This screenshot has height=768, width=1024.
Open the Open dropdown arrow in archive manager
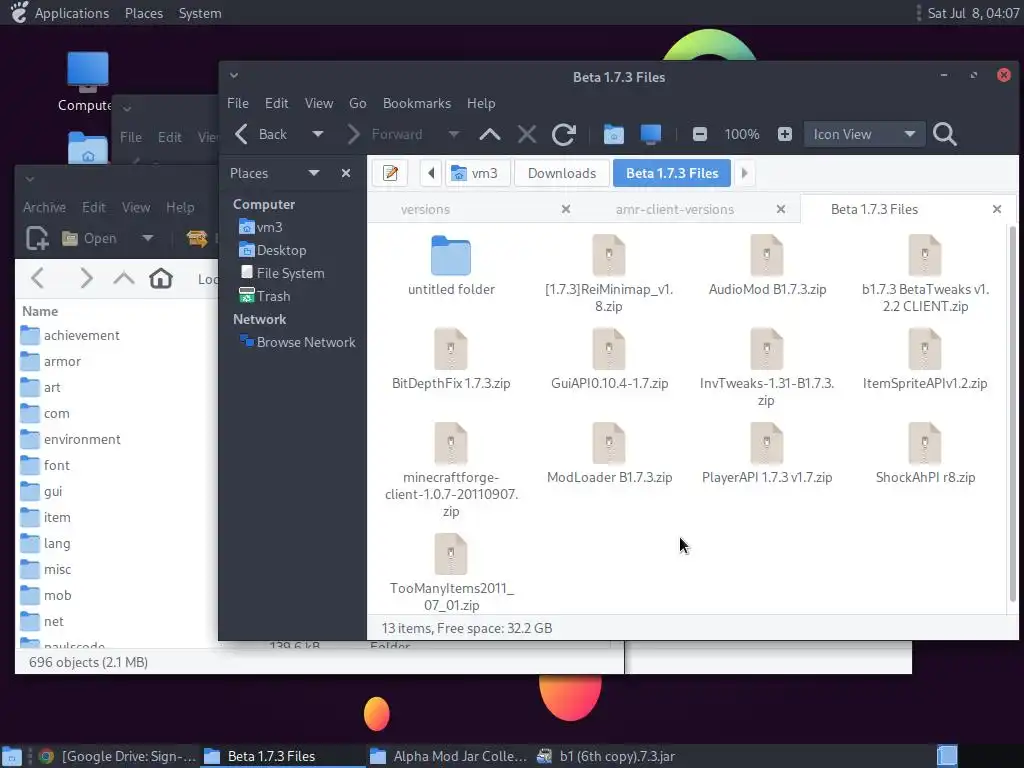[148, 238]
